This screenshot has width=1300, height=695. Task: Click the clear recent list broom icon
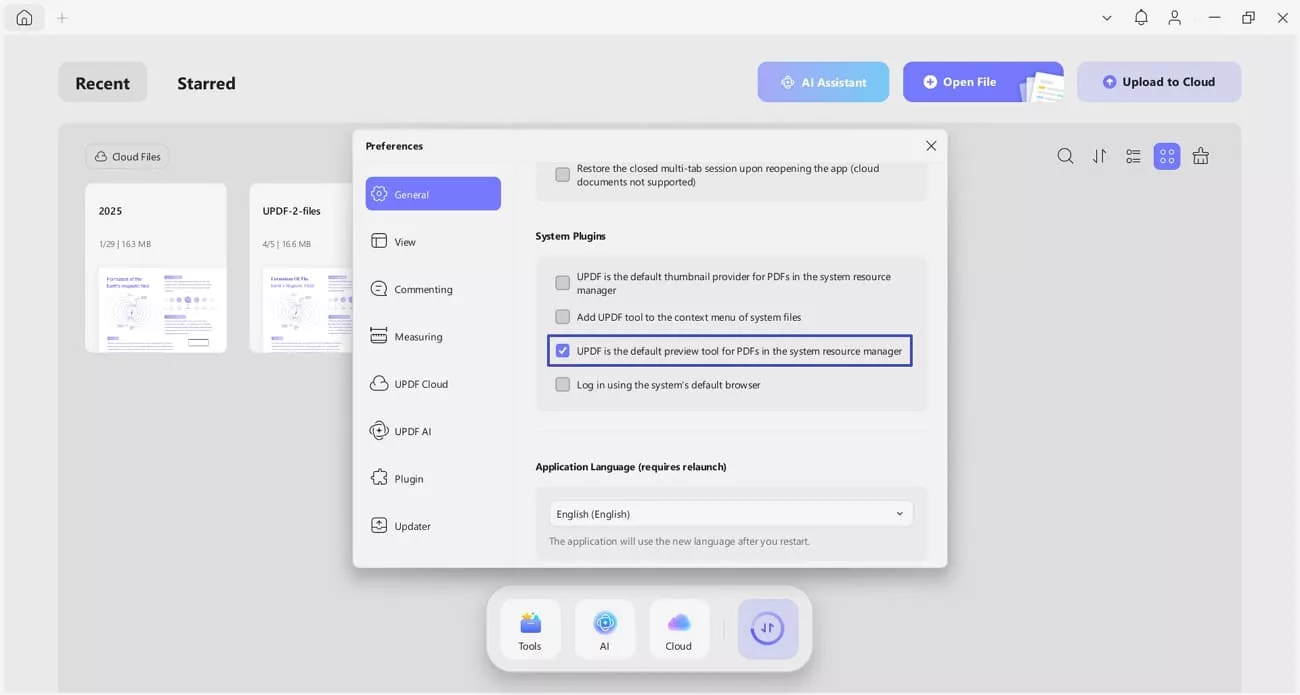(1201, 156)
